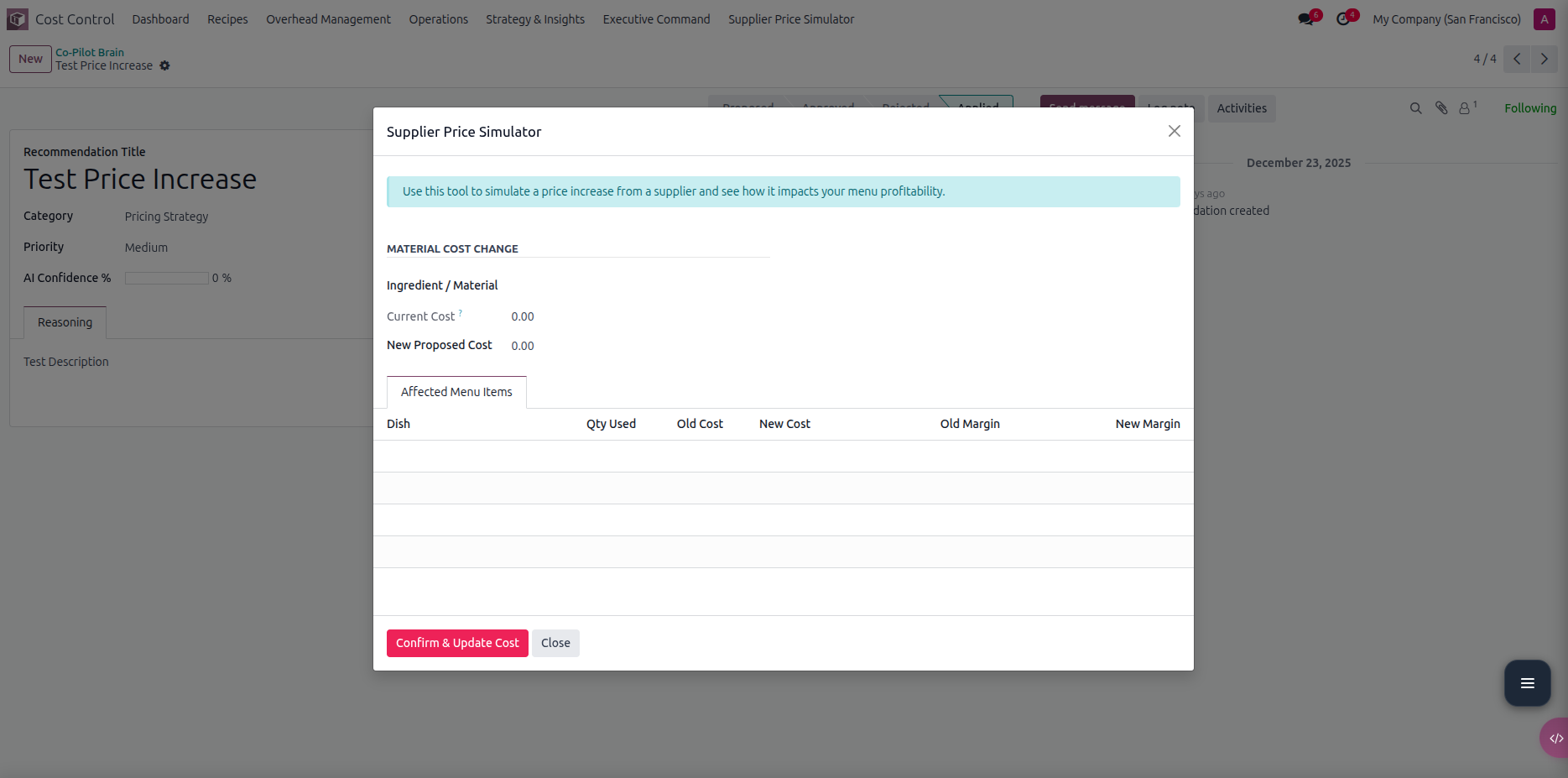The width and height of the screenshot is (1568, 778).
Task: Open the My Company (San Francisco) switcher
Action: pos(1446,18)
